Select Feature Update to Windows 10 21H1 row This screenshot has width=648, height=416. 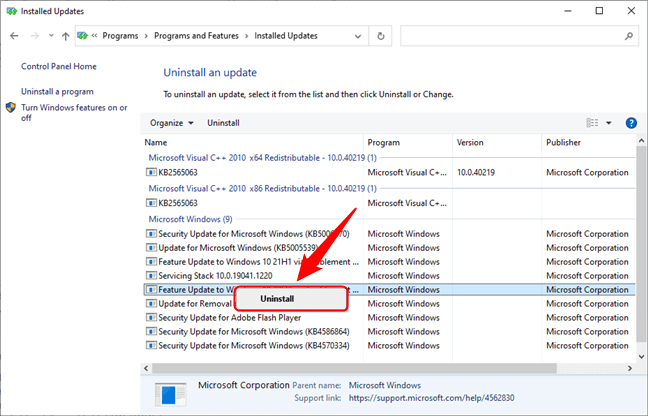tap(389, 262)
